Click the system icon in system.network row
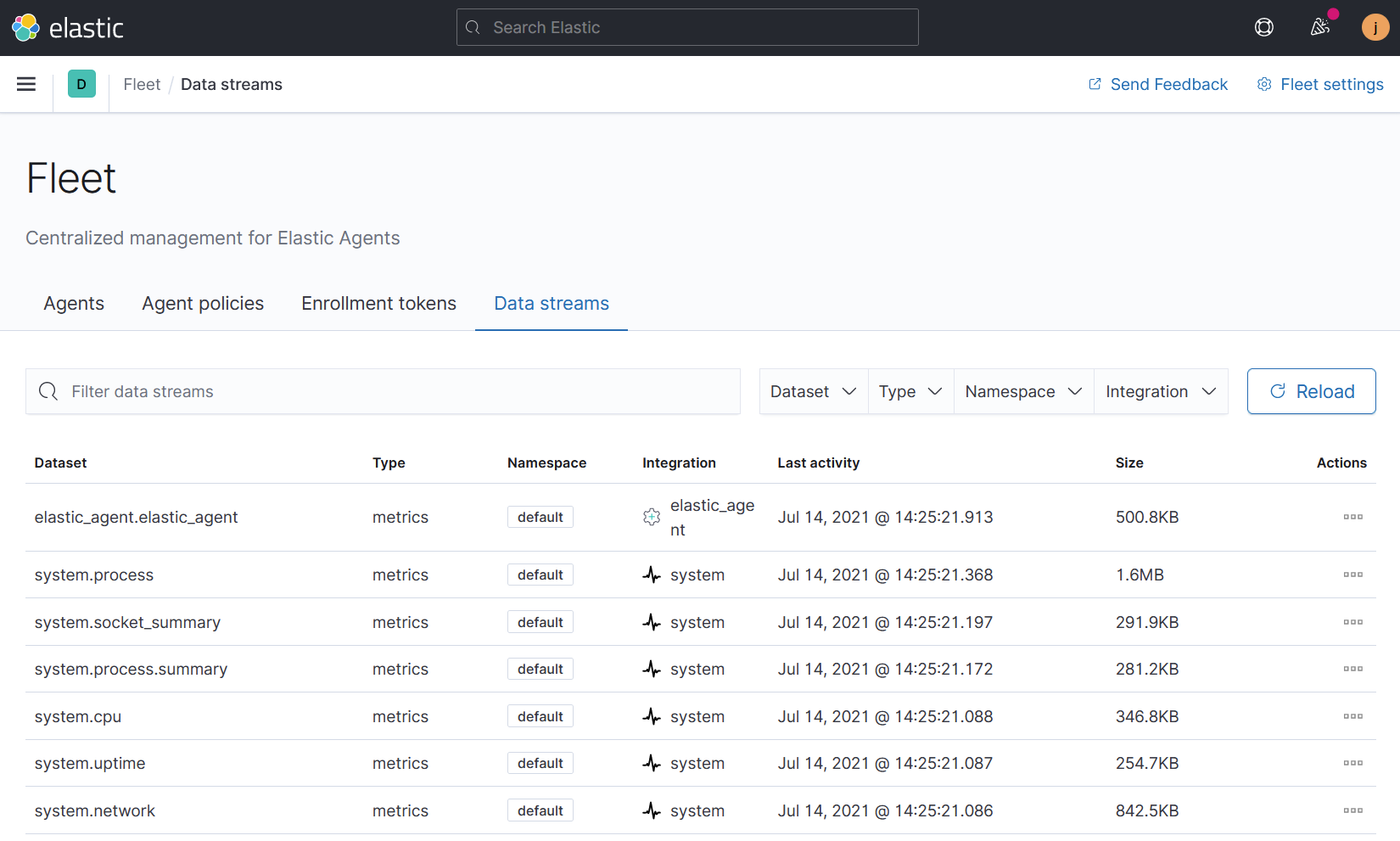Image resolution: width=1400 pixels, height=841 pixels. (652, 810)
